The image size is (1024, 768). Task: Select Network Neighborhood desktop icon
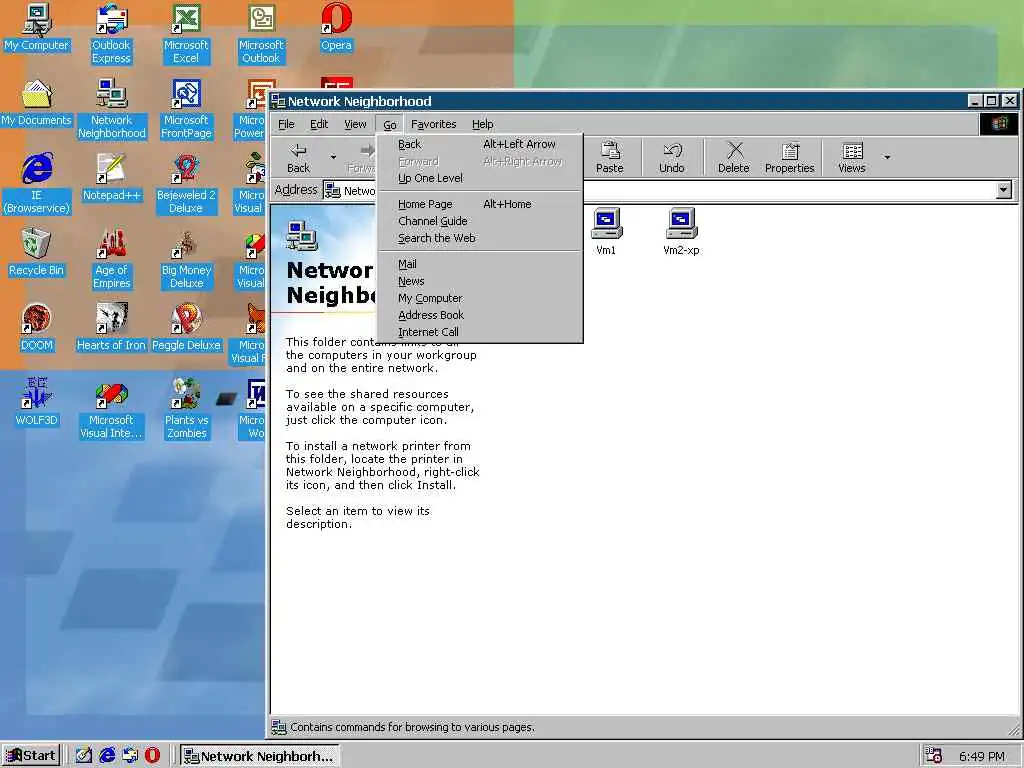pos(112,109)
